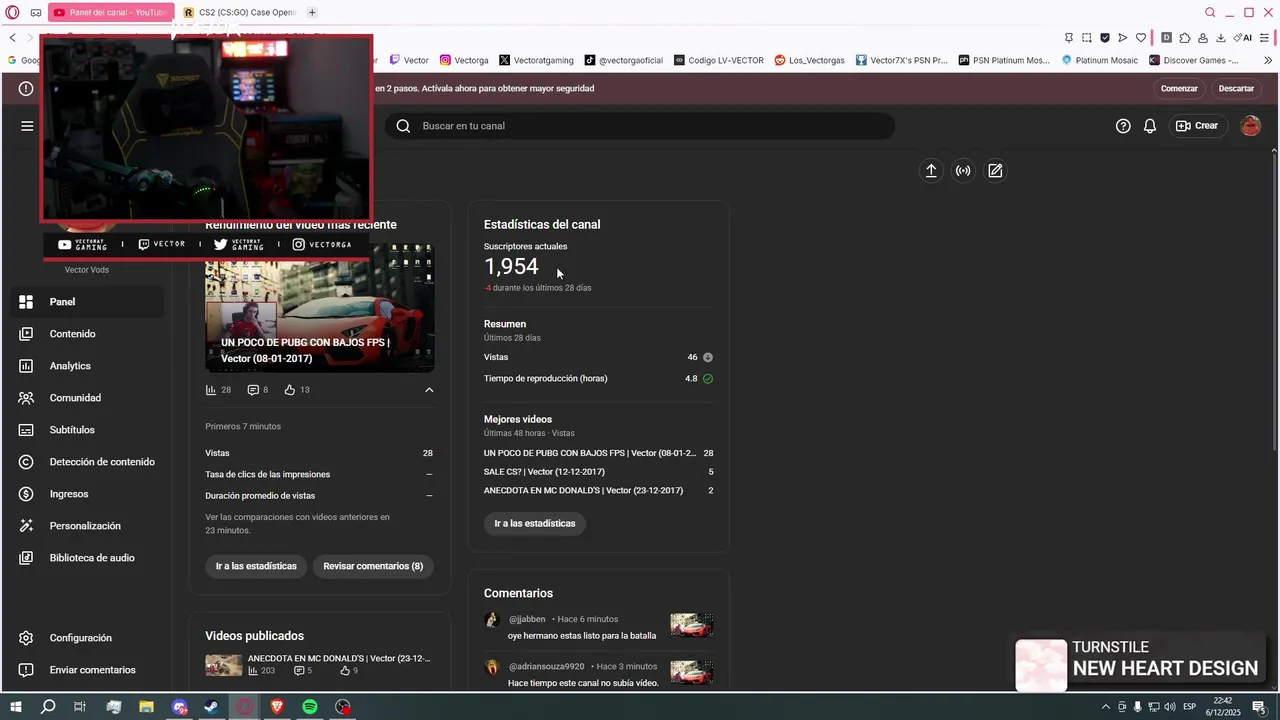The image size is (1280, 720).
Task: Switch to the 'CS2 (CS:GO) Case Opening' tab
Action: click(238, 12)
